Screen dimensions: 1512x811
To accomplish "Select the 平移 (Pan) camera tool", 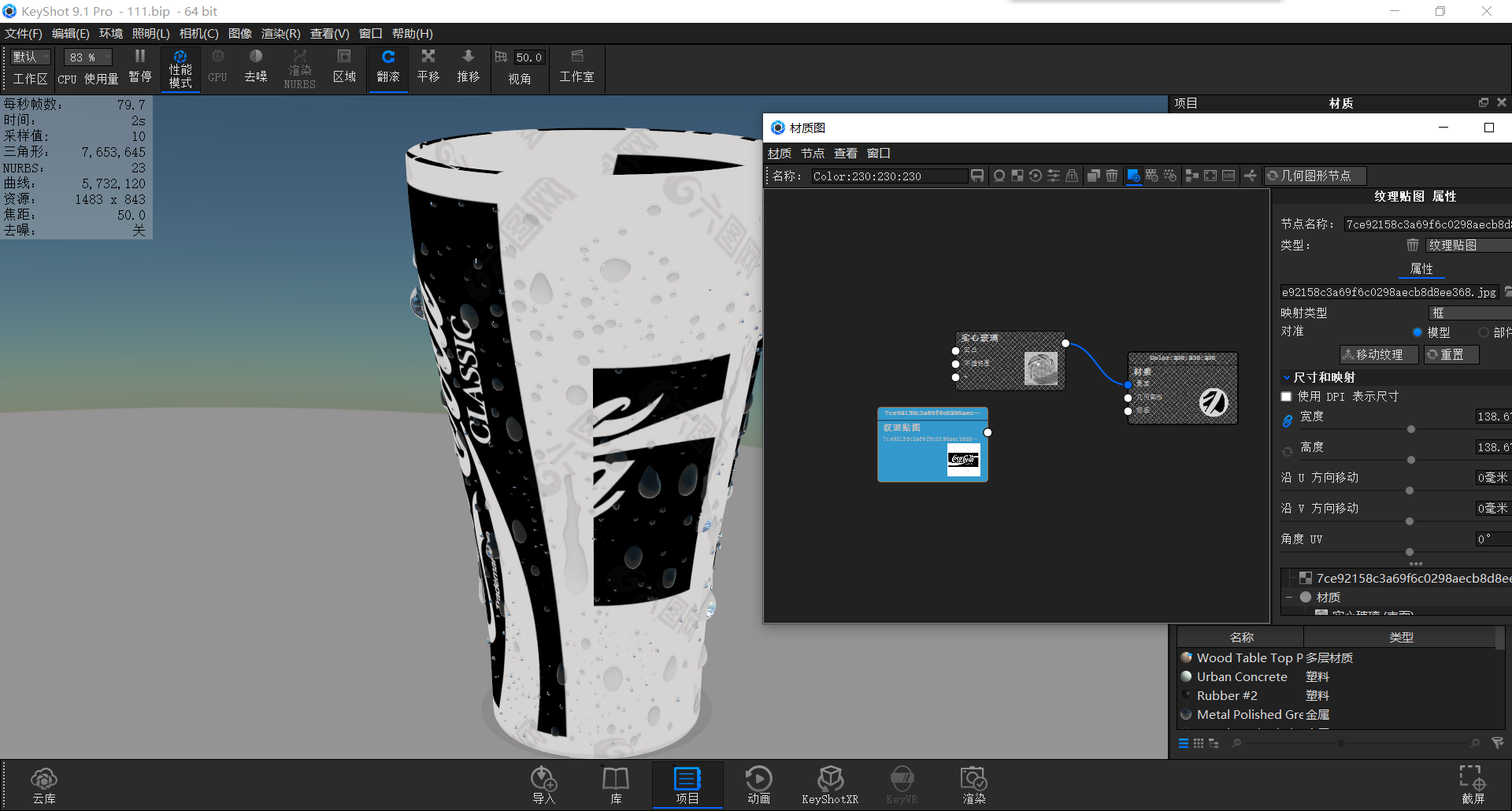I will [428, 69].
